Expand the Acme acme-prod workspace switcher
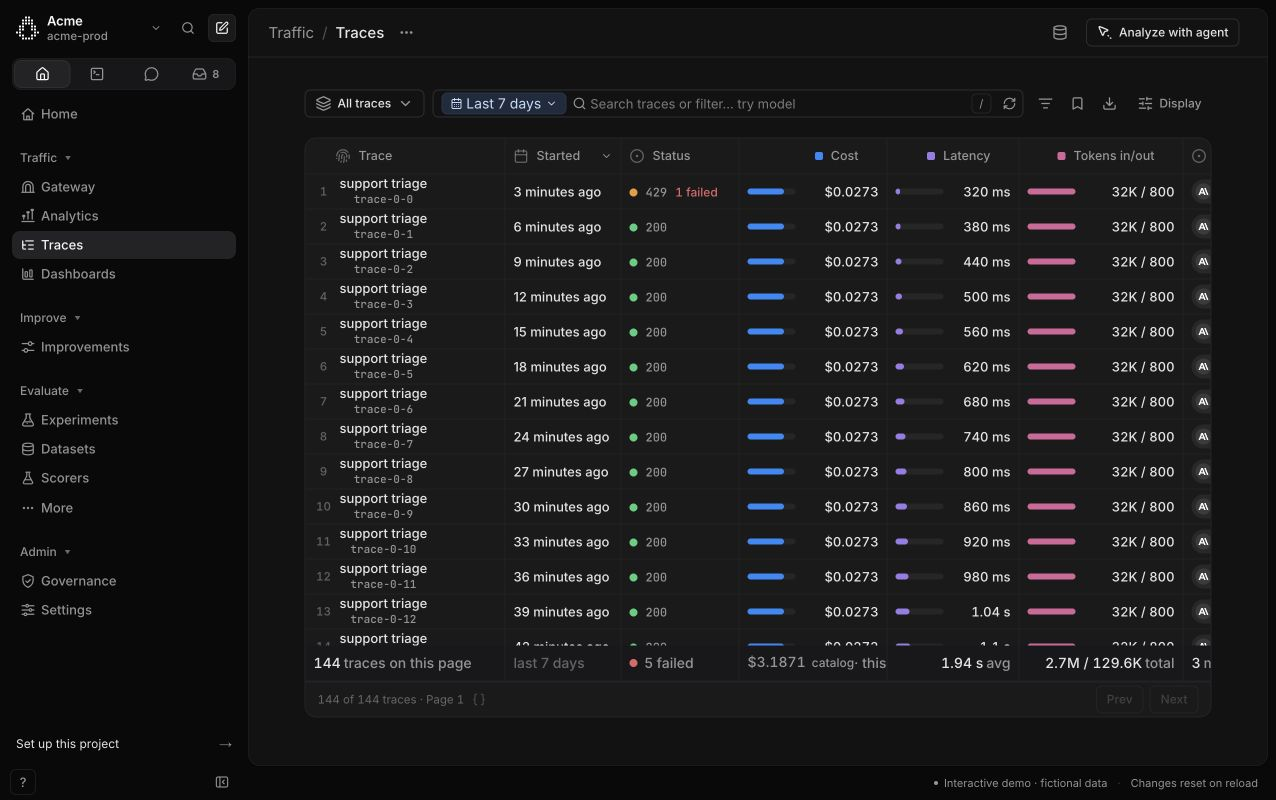This screenshot has height=800, width=1276. click(88, 28)
